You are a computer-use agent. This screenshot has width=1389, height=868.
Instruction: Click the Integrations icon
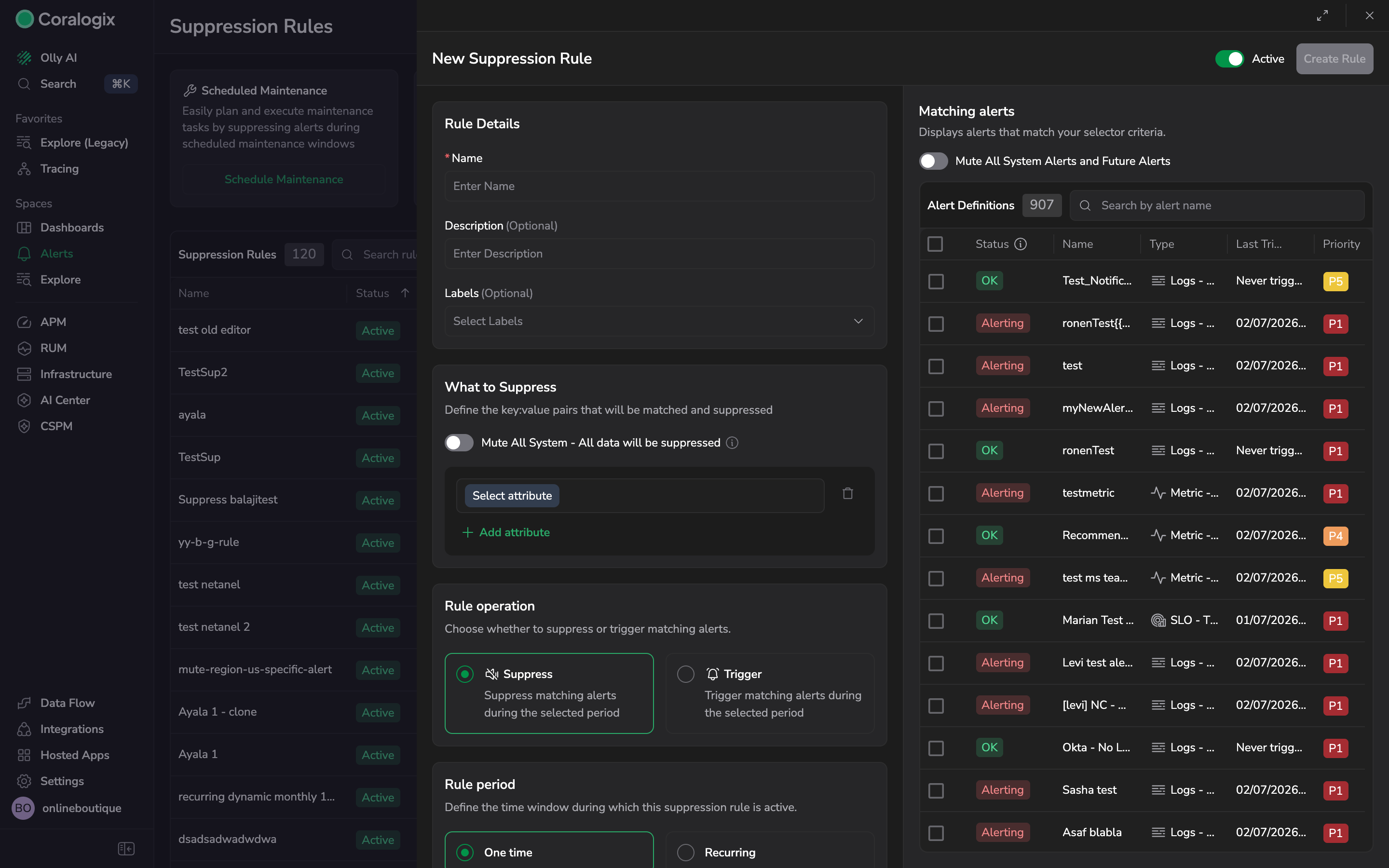24,729
